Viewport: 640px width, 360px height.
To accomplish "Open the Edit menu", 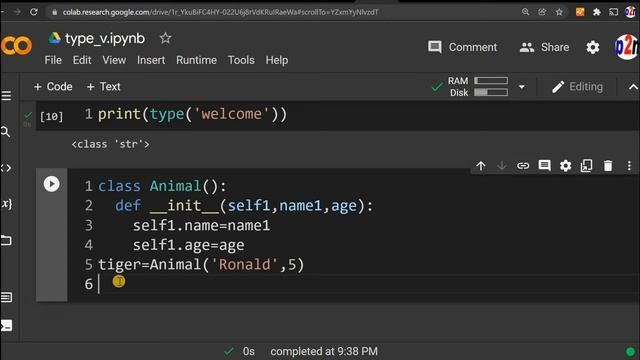I will point(82,60).
